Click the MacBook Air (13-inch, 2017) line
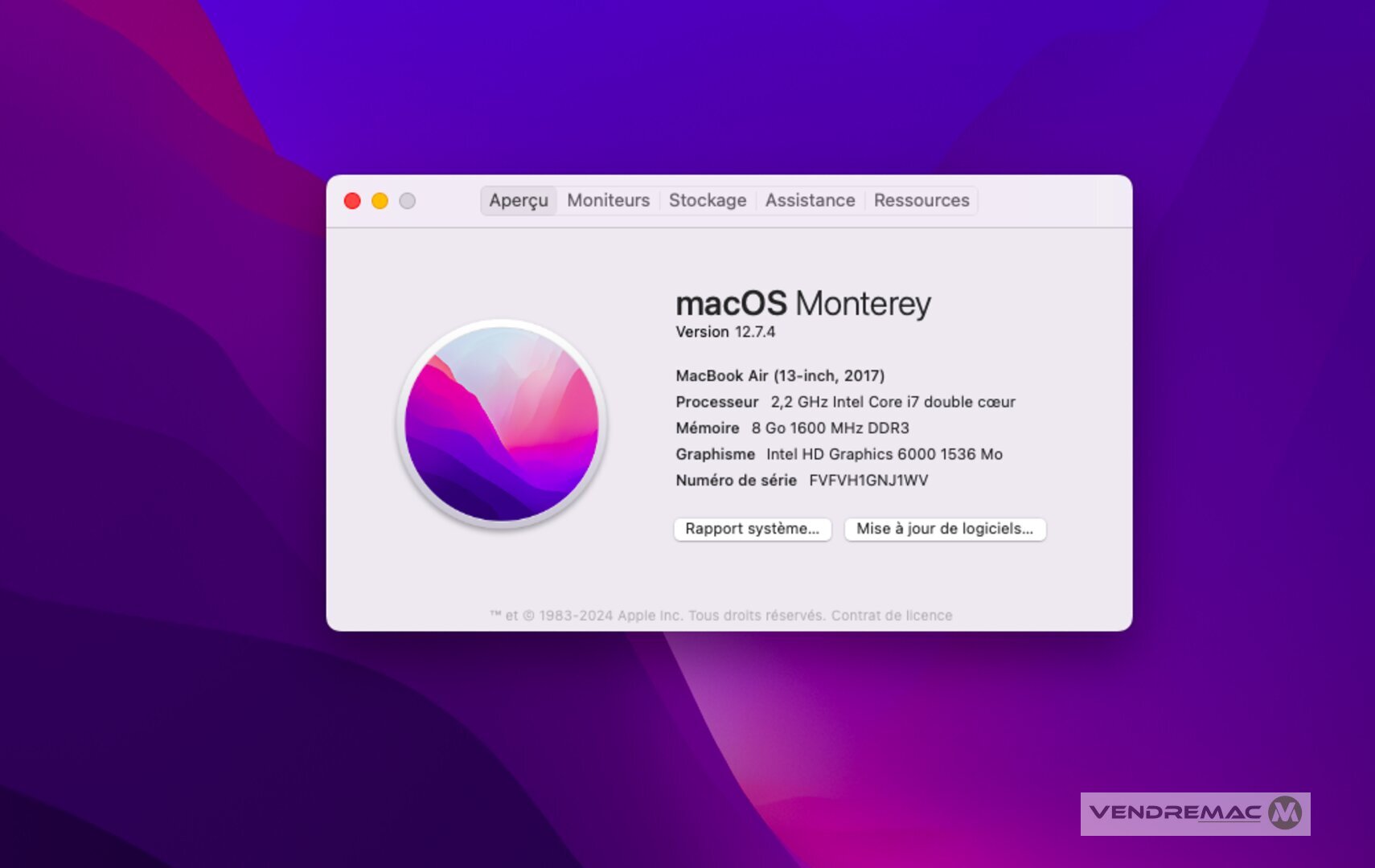 tap(779, 376)
